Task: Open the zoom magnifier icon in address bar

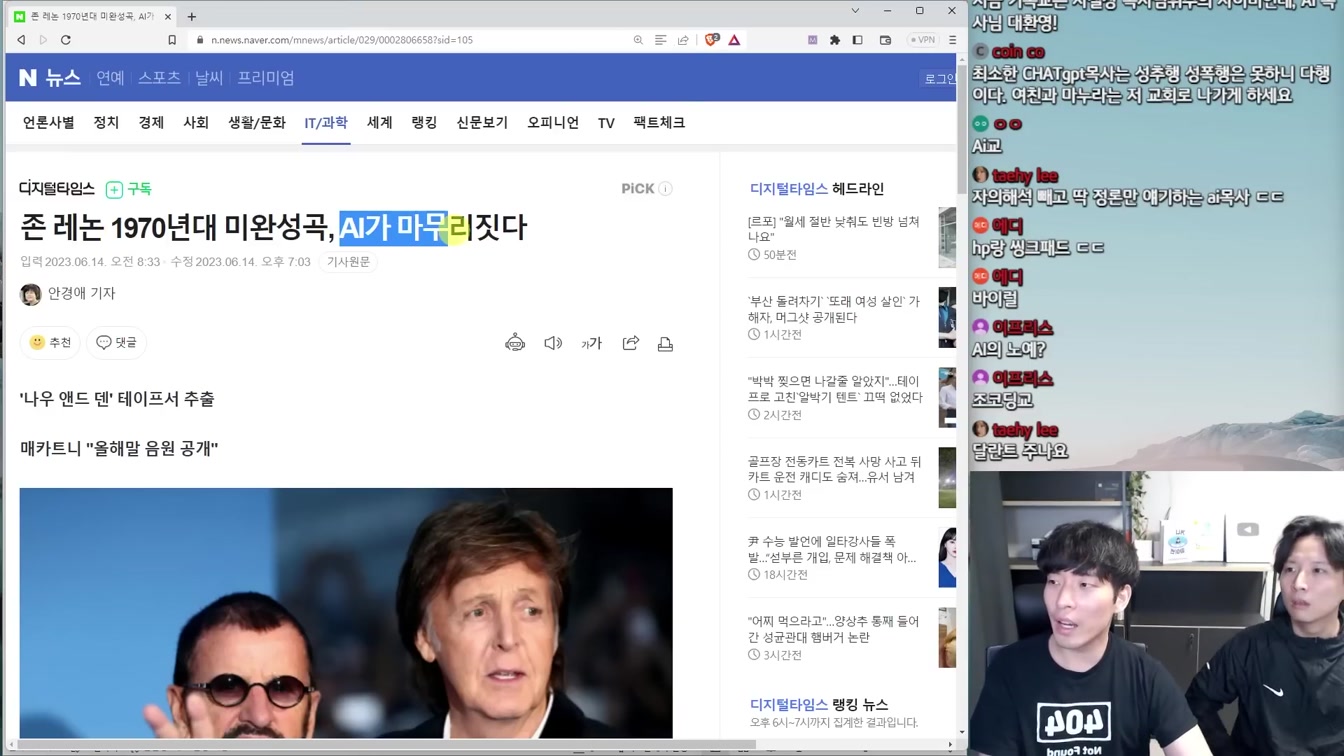Action: tap(638, 40)
